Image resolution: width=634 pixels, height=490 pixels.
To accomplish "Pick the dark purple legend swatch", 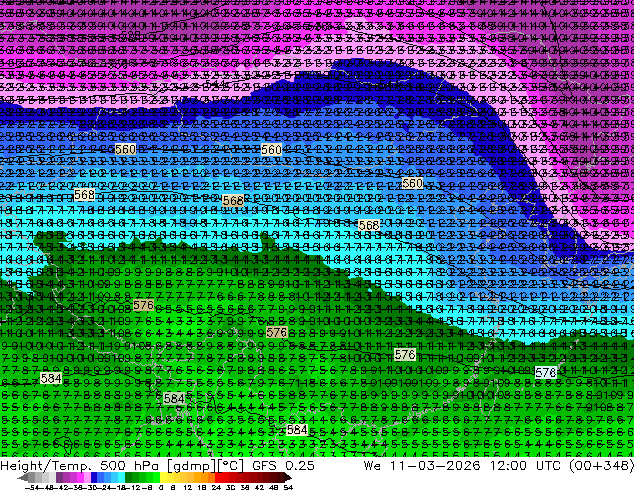I will click(x=59, y=477).
